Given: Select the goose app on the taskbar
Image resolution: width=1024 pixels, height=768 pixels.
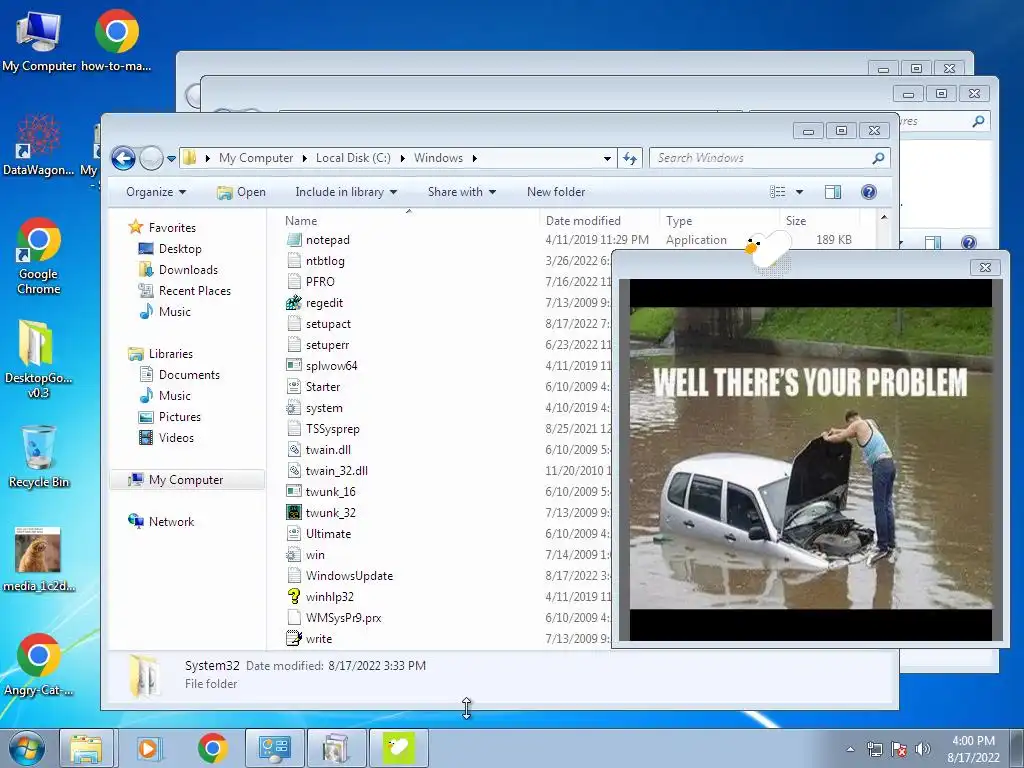Looking at the screenshot, I should click(x=399, y=748).
